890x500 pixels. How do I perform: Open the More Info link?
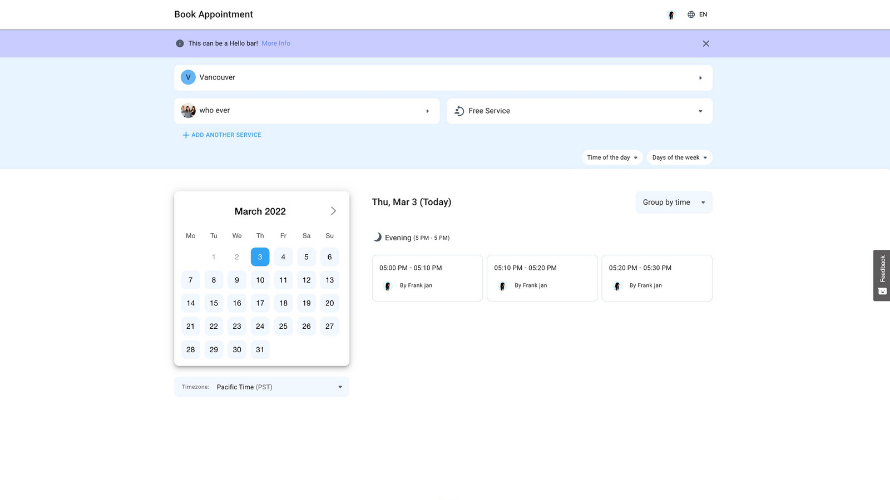pos(276,43)
